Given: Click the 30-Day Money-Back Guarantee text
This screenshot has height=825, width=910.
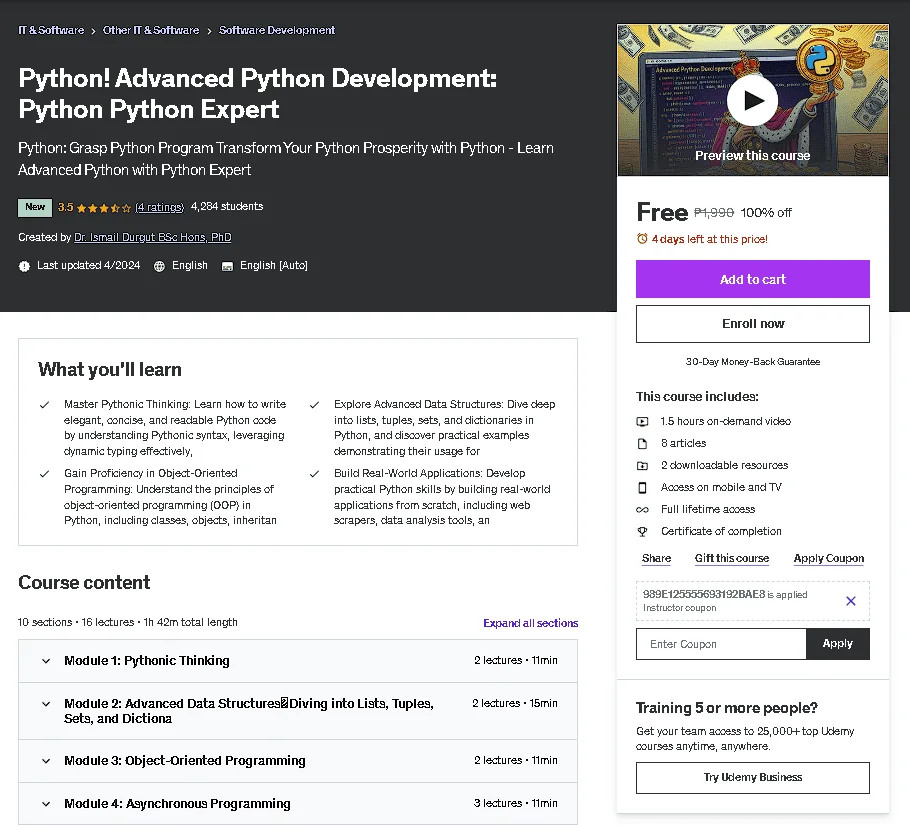Looking at the screenshot, I should click(753, 362).
